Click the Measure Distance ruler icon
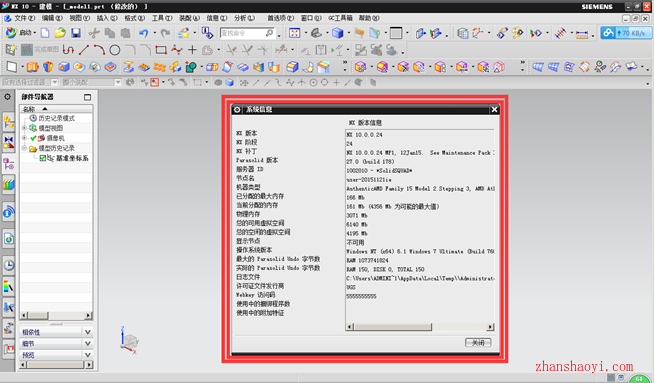Image resolution: width=654 pixels, height=383 pixels. pos(582,34)
